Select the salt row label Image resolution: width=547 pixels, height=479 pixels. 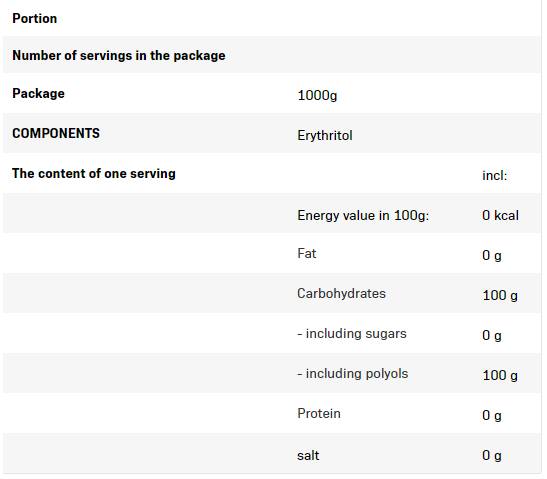(x=308, y=456)
